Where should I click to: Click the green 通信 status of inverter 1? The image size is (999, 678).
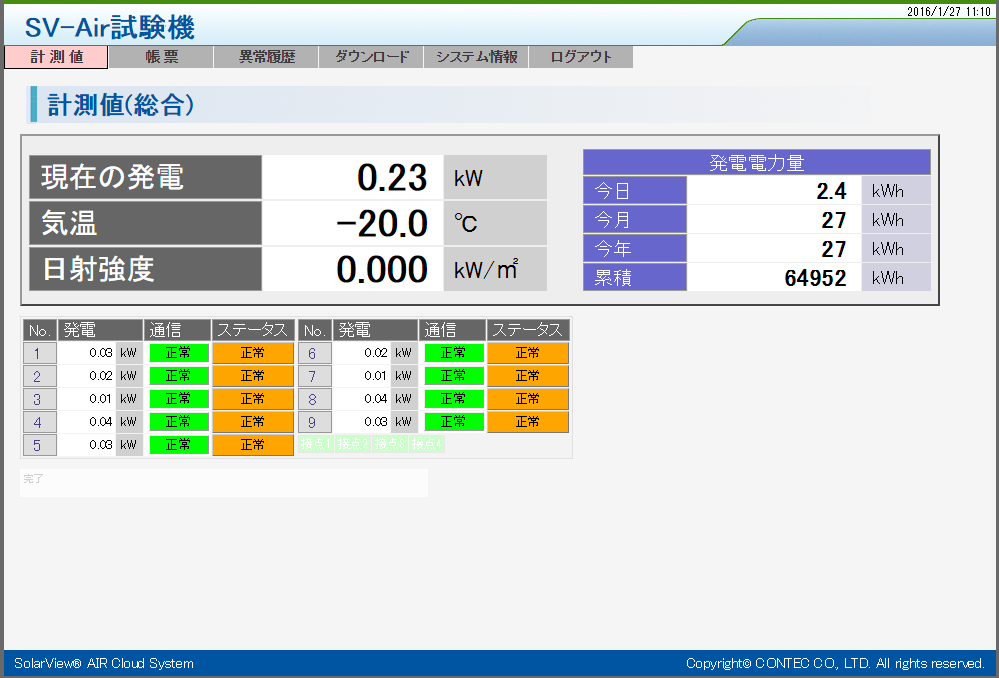(179, 353)
